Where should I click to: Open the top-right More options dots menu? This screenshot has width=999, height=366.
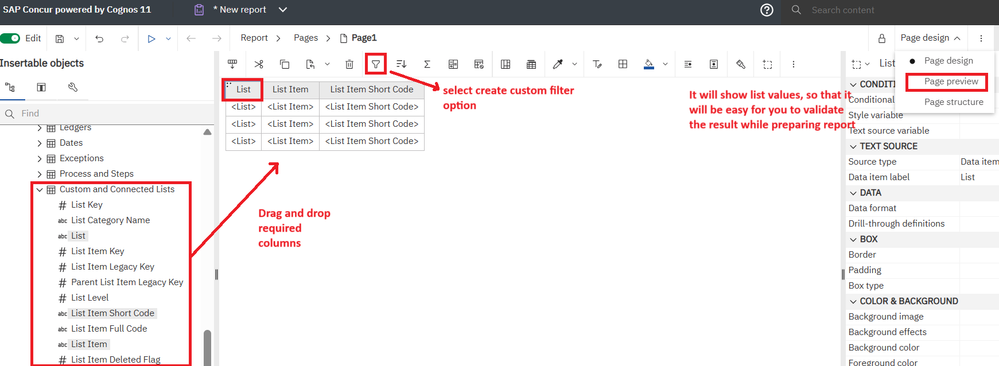(x=981, y=38)
